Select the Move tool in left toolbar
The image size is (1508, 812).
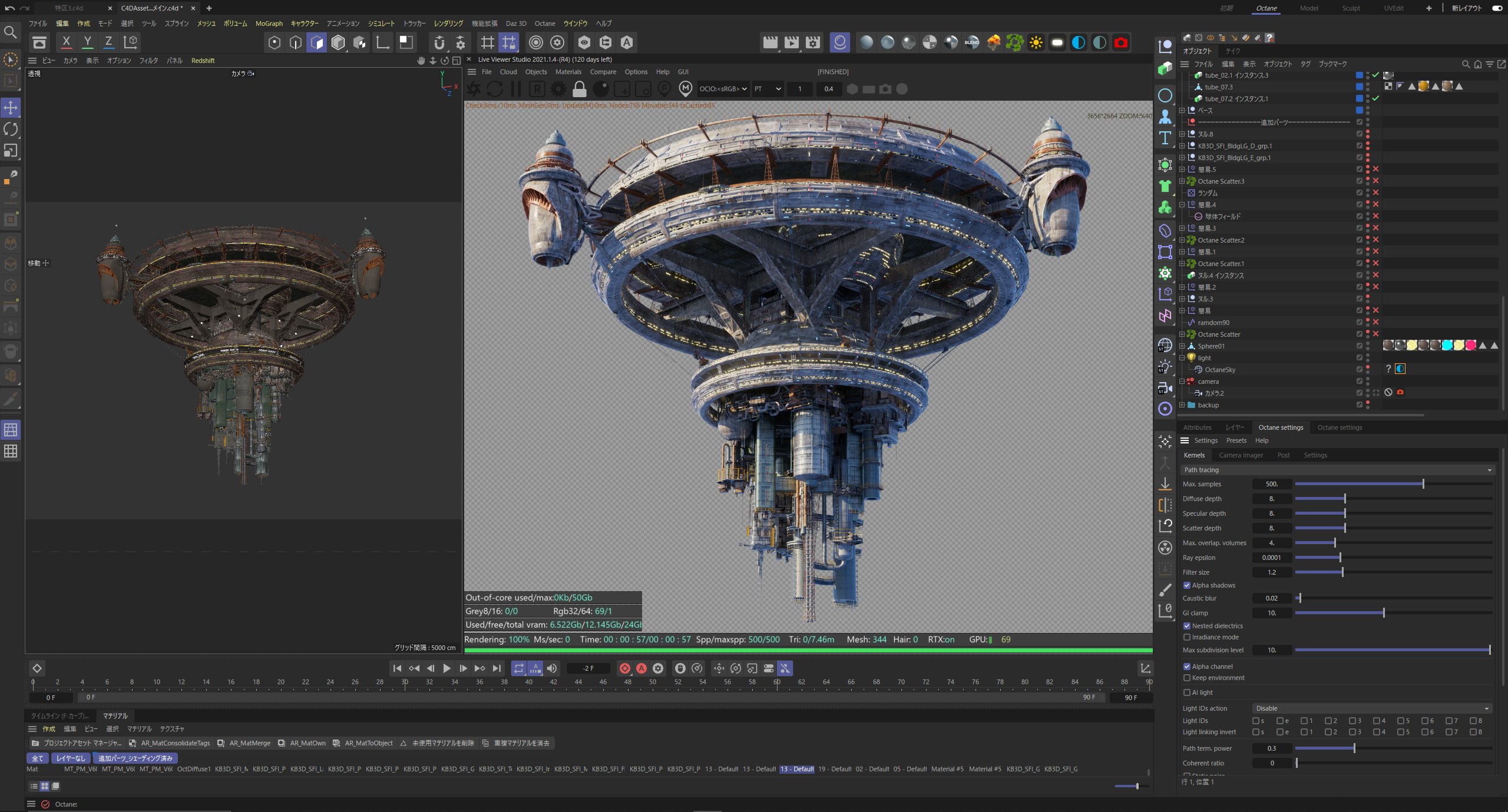tap(11, 108)
